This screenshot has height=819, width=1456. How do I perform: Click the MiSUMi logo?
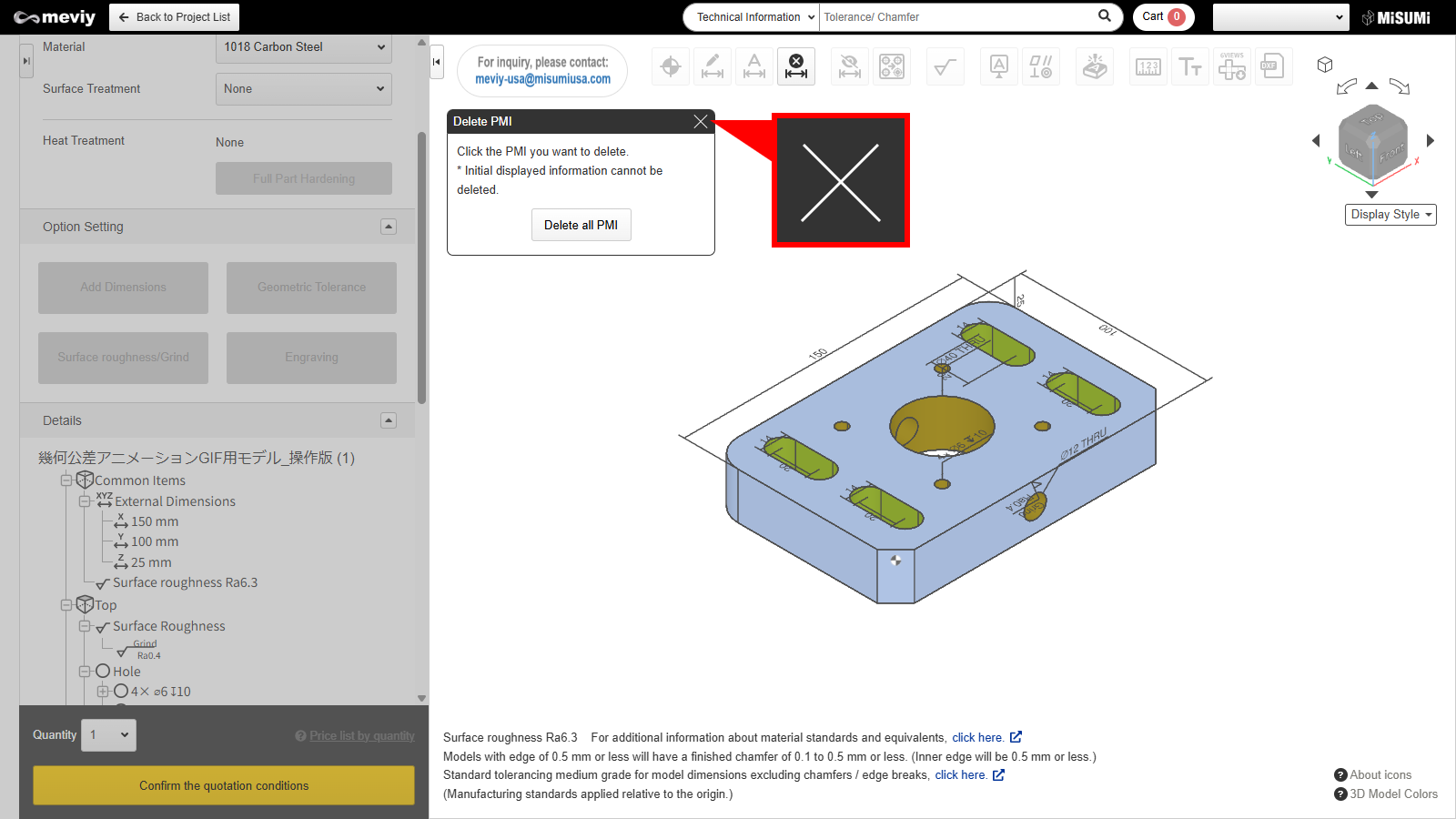pos(1396,17)
